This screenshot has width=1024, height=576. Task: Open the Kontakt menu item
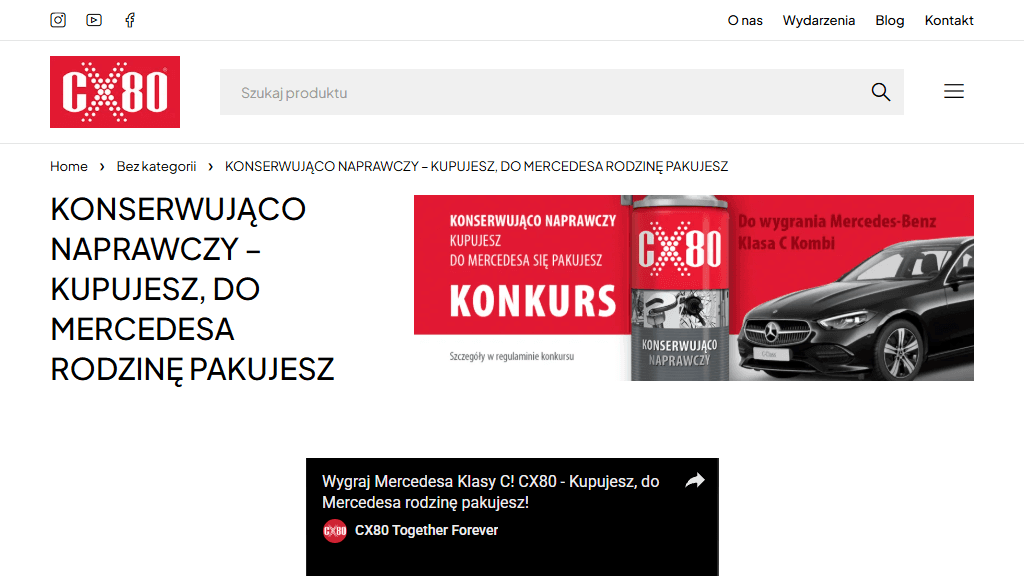pos(949,20)
